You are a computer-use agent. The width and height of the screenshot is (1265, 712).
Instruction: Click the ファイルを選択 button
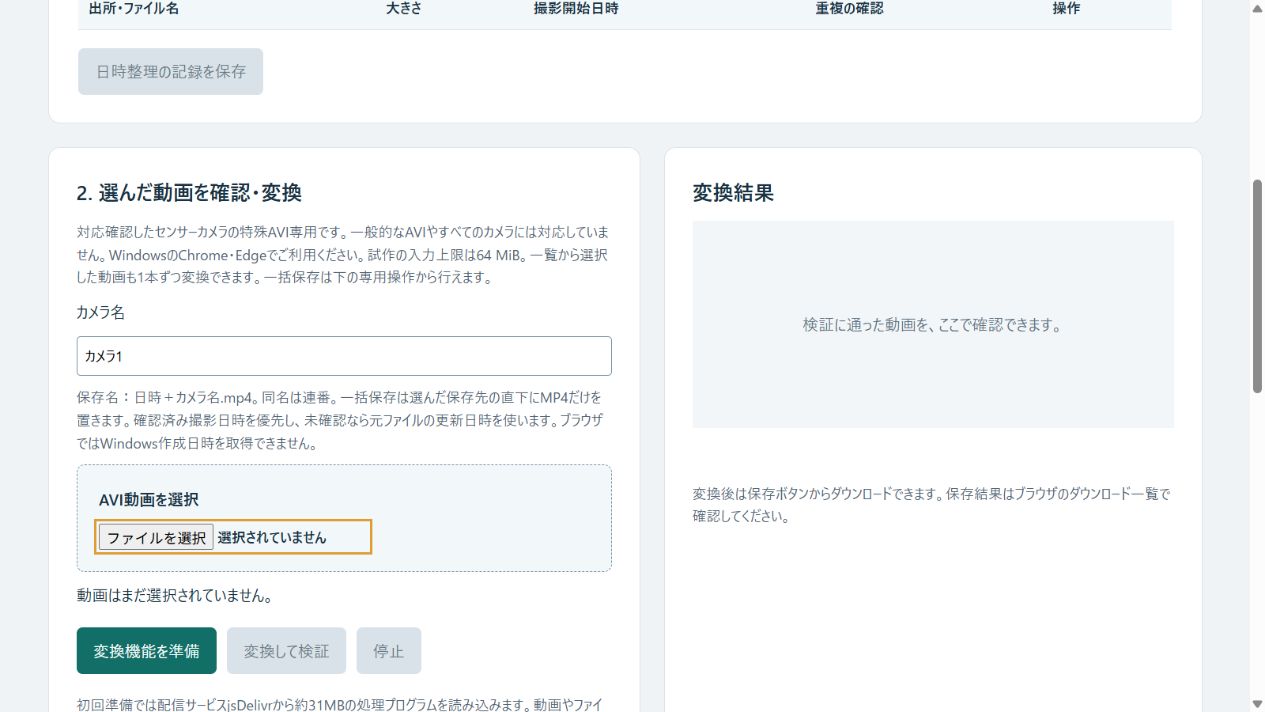pos(156,537)
